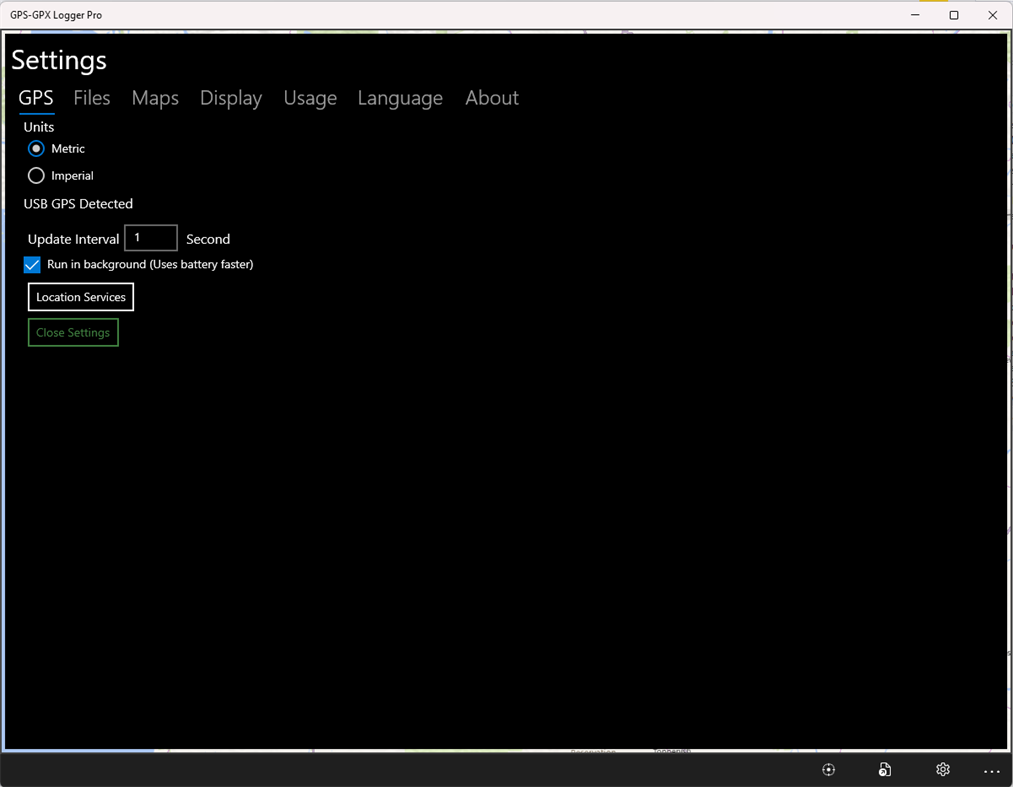Open the Maps settings tab
Screen dimensions: 1013x787
155,98
